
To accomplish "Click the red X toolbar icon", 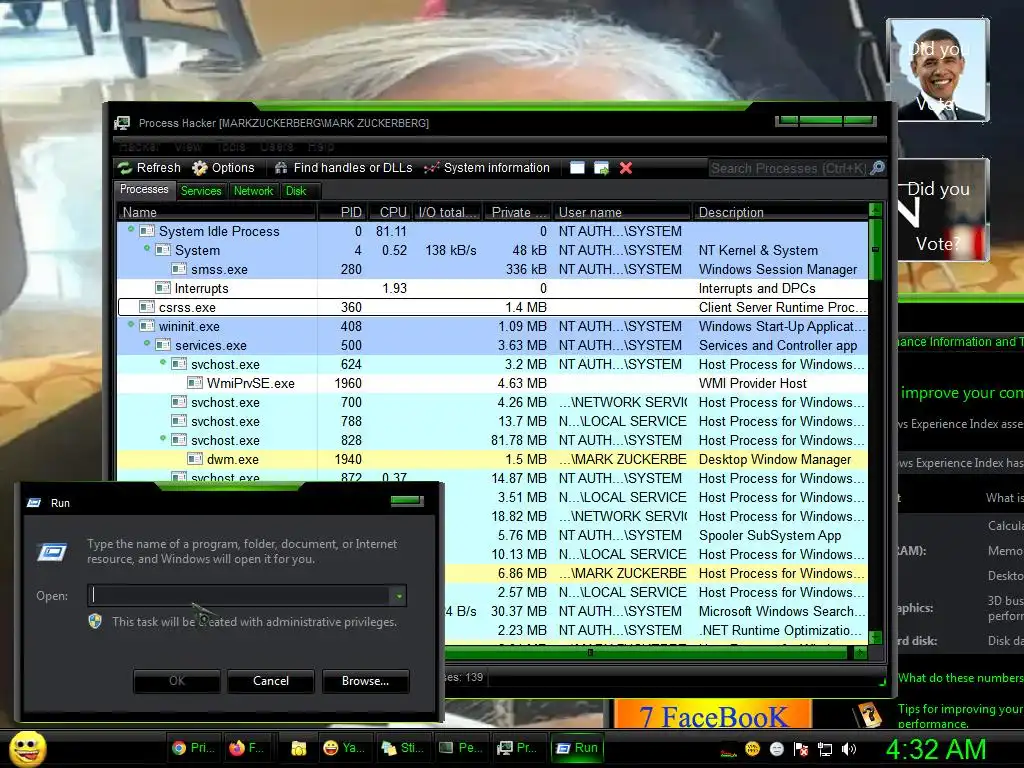I will pos(626,168).
